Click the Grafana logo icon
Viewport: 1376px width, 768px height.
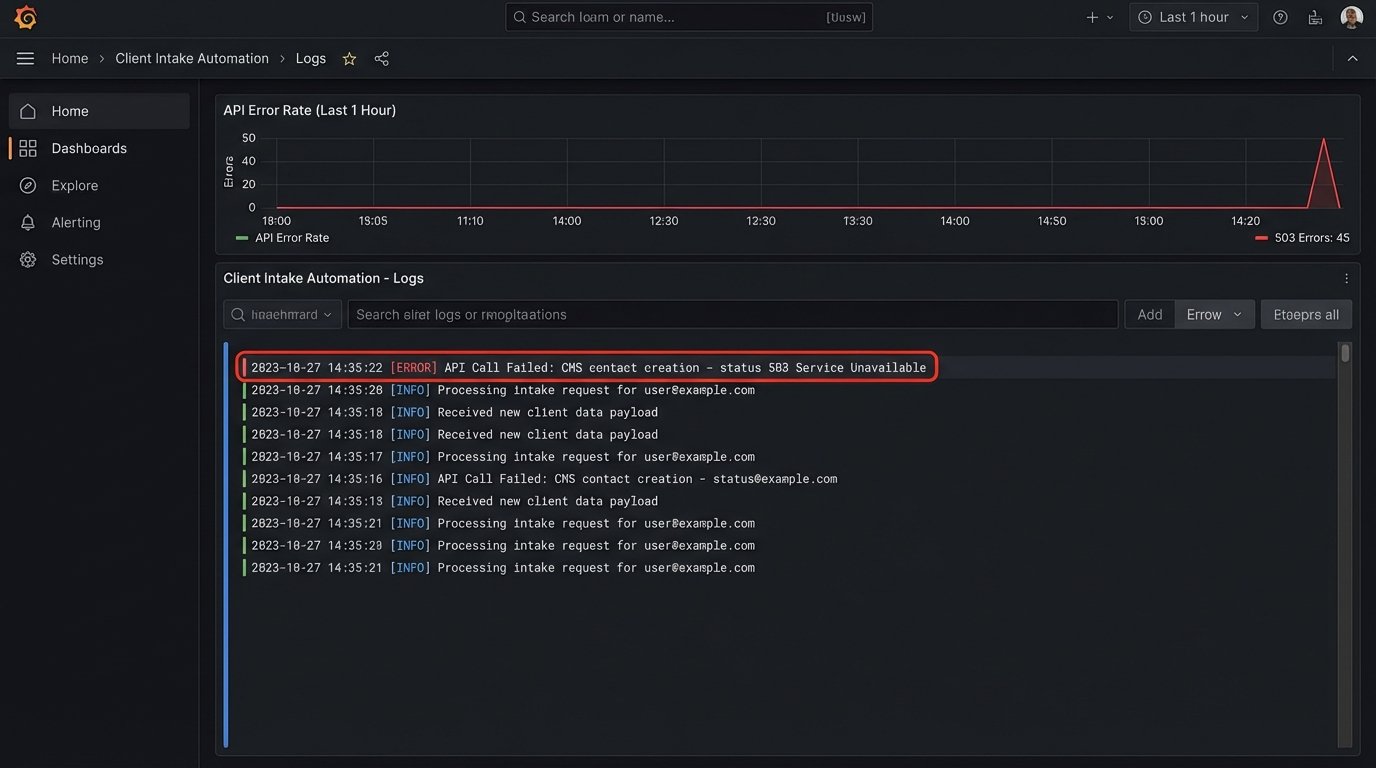point(26,17)
